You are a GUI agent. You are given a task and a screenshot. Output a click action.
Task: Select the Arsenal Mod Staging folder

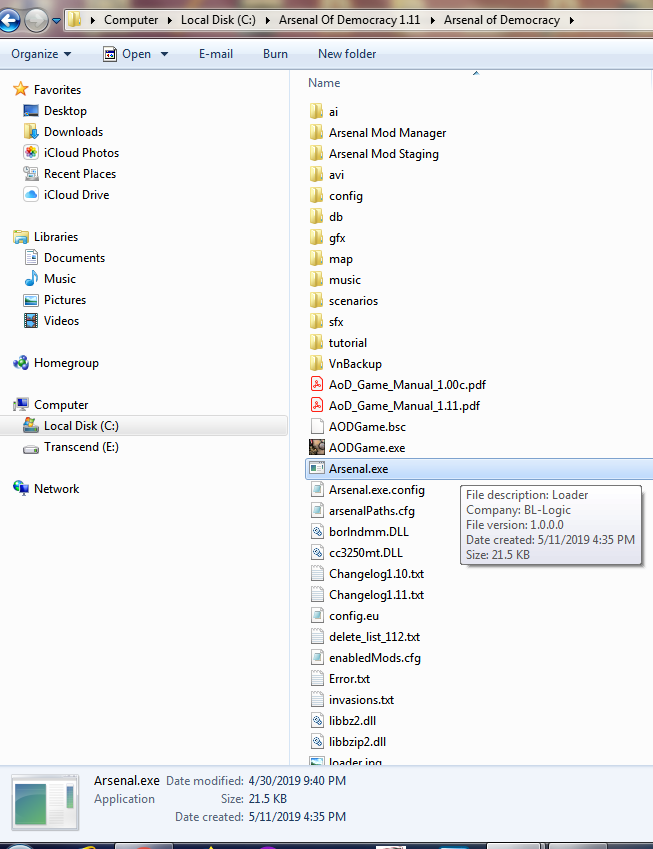click(x=374, y=154)
